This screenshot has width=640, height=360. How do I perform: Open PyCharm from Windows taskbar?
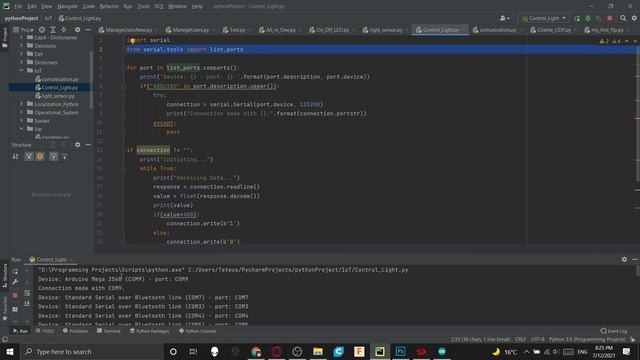coord(380,351)
